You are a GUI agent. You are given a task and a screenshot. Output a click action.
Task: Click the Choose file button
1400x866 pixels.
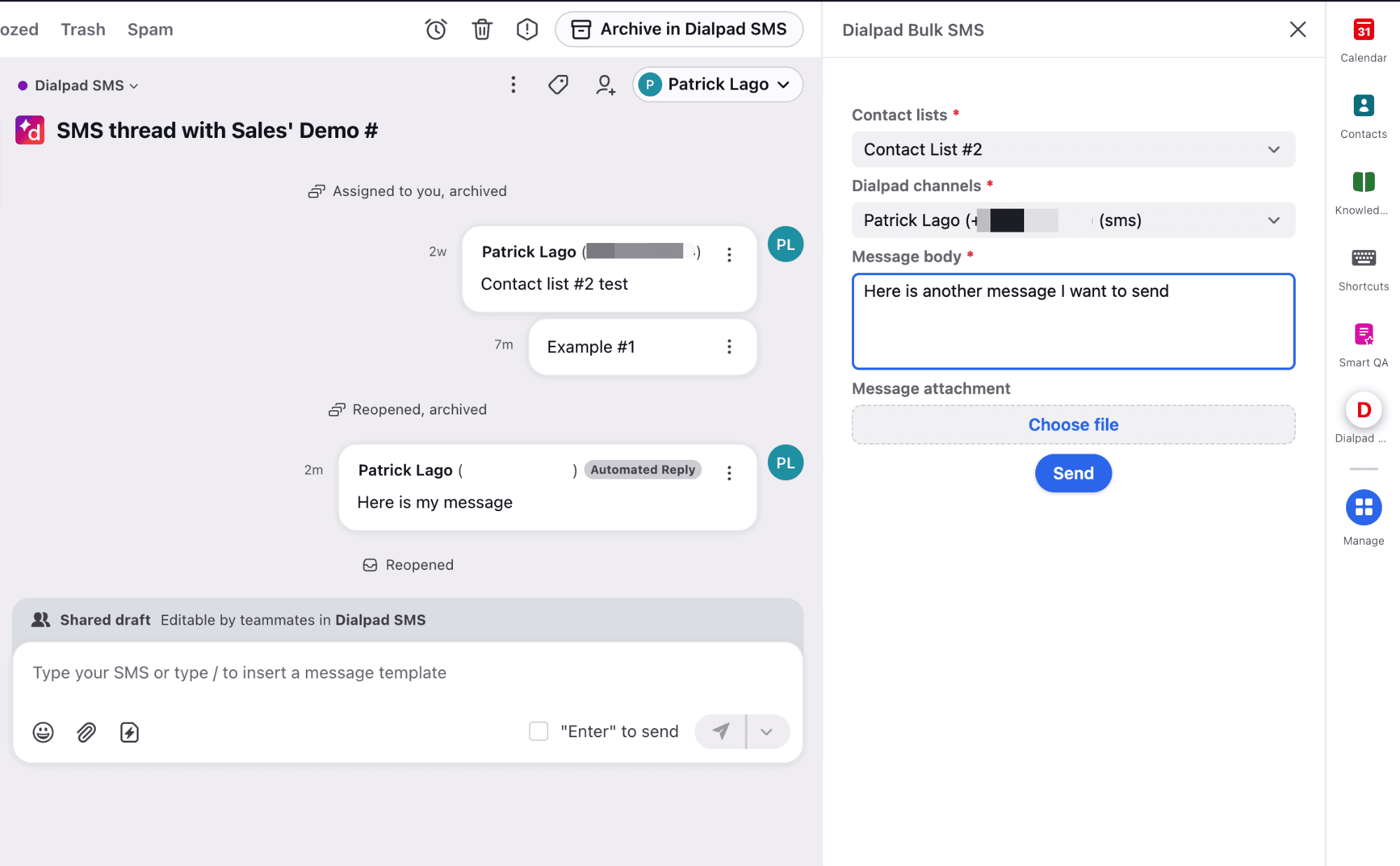[x=1073, y=424]
